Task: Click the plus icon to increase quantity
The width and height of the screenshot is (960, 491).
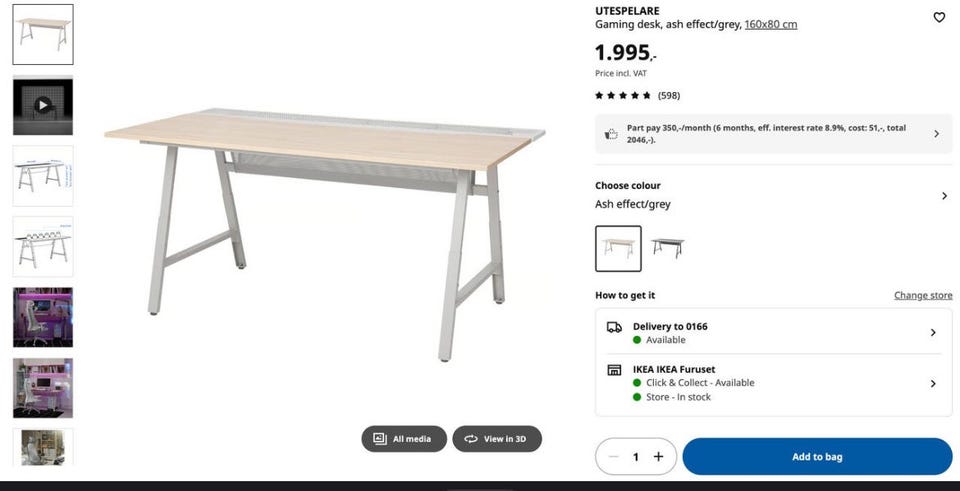Action: coord(658,457)
